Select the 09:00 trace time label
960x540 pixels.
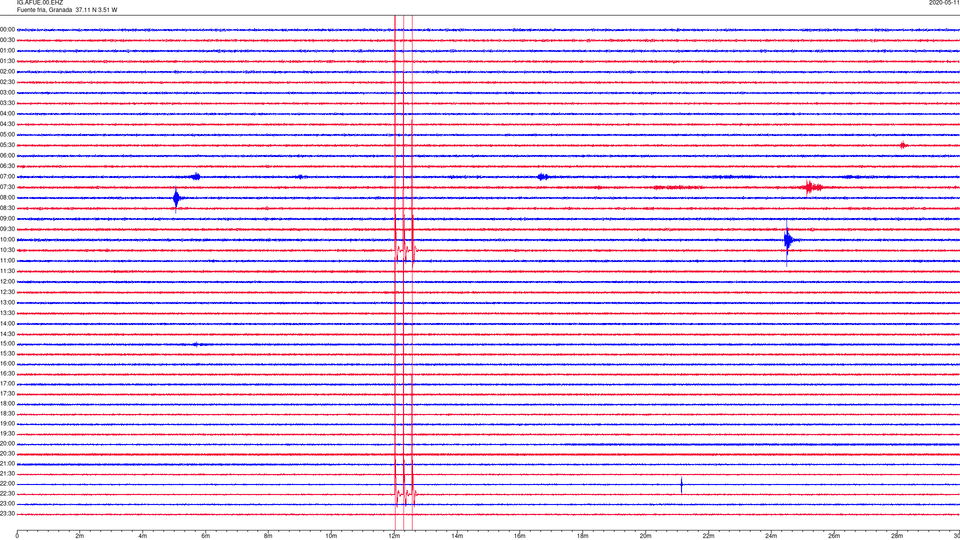8,219
